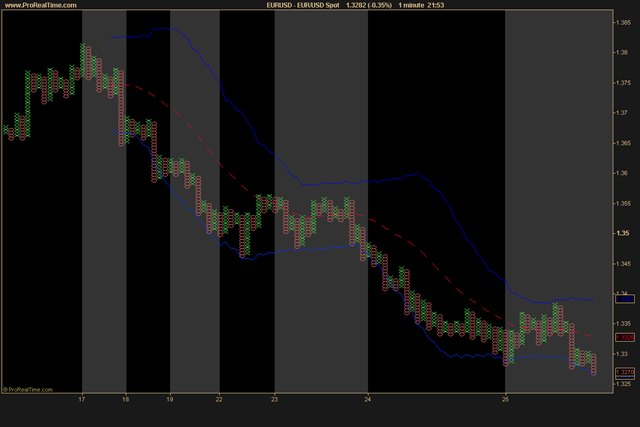Click the 1.38 price axis label
Viewport: 640px width, 427px height.
tap(622, 53)
